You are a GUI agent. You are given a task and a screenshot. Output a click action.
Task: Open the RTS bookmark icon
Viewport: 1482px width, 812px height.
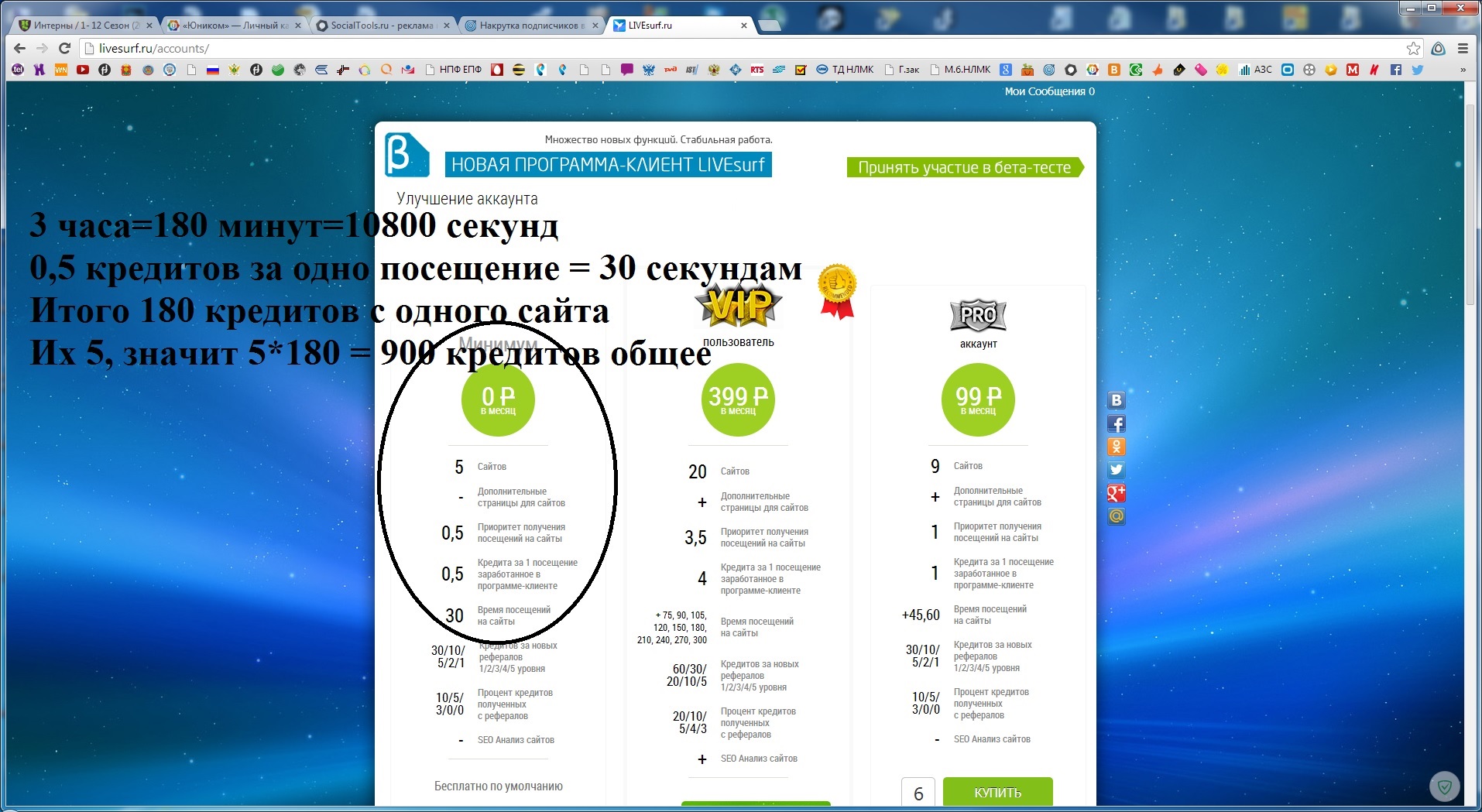point(757,70)
